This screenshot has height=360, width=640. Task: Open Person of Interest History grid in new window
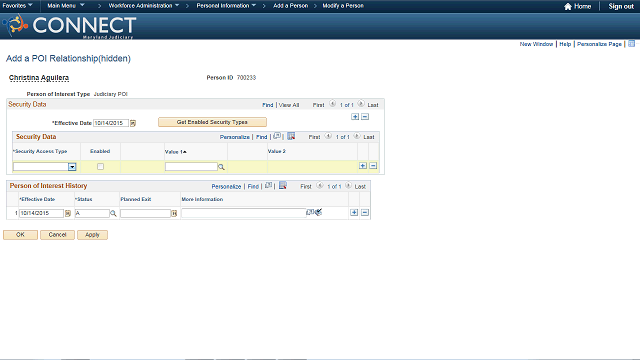[x=269, y=185]
